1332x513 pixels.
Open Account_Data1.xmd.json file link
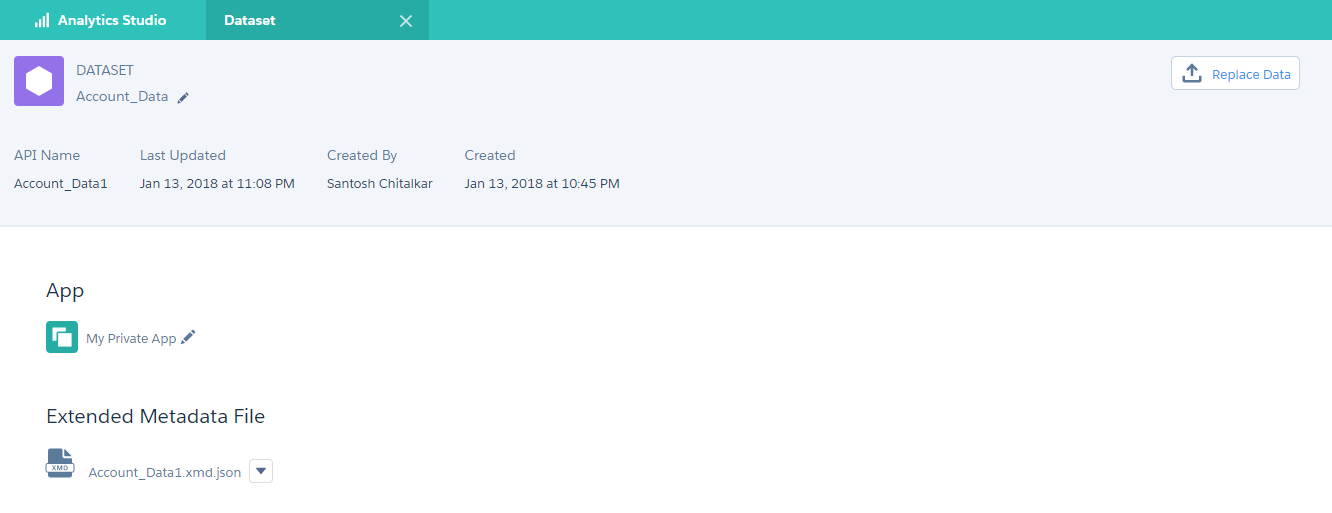165,472
